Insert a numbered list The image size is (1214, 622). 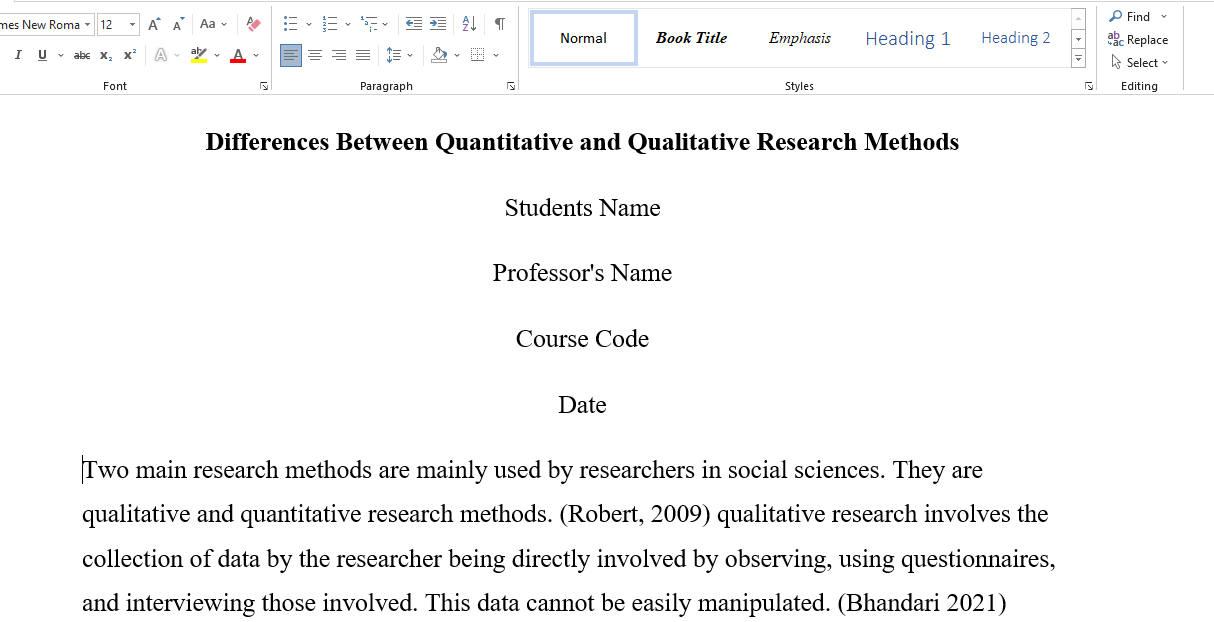click(330, 24)
